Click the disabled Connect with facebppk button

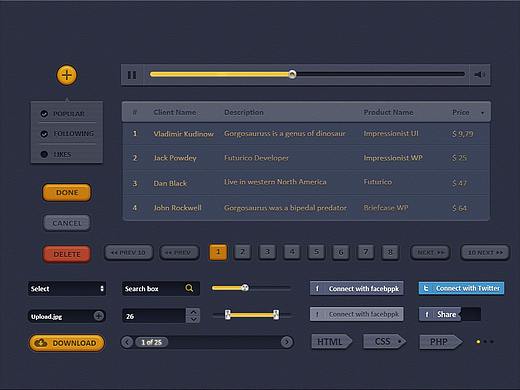(357, 314)
